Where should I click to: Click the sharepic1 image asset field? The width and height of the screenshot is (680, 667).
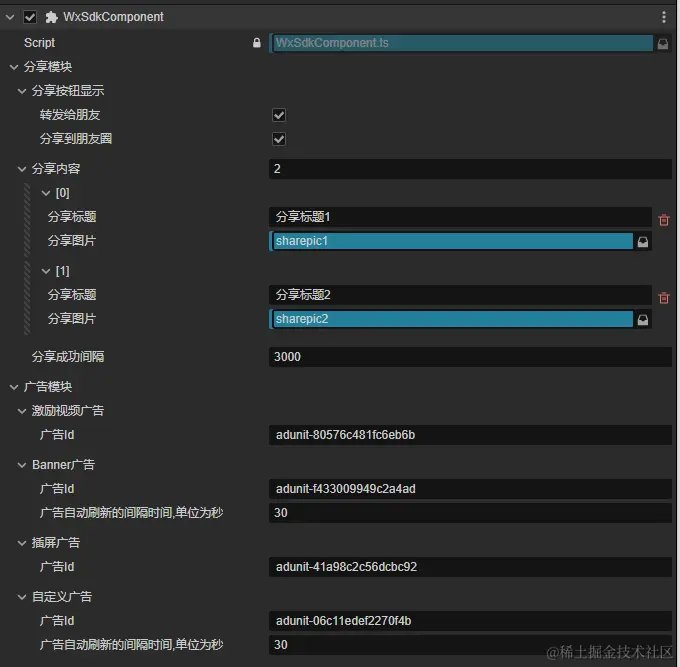pyautogui.click(x=451, y=241)
